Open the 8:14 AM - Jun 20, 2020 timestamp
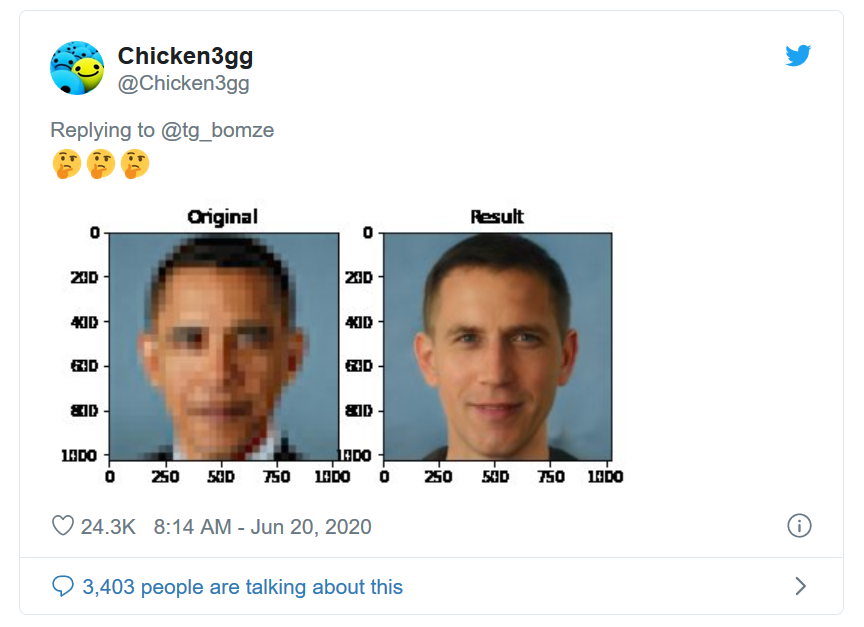This screenshot has width=864, height=627. pos(262,526)
